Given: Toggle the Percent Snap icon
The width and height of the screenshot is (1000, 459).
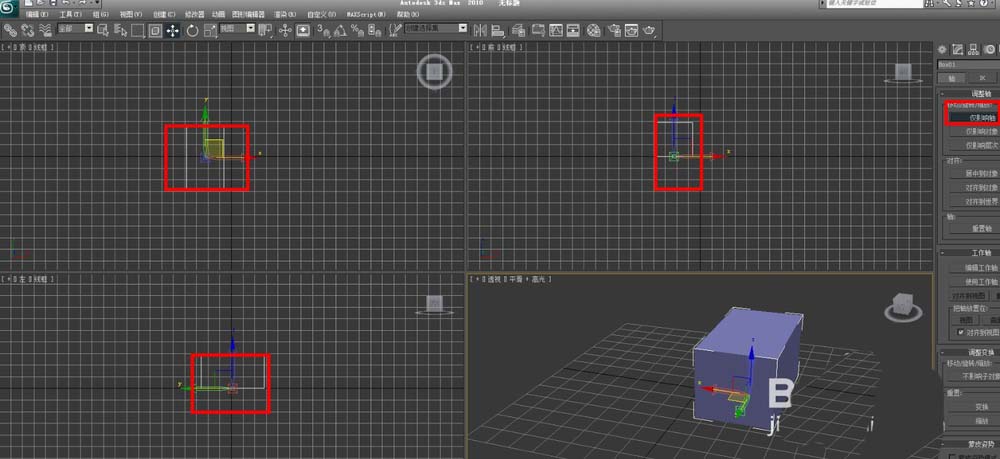Looking at the screenshot, I should [357, 30].
